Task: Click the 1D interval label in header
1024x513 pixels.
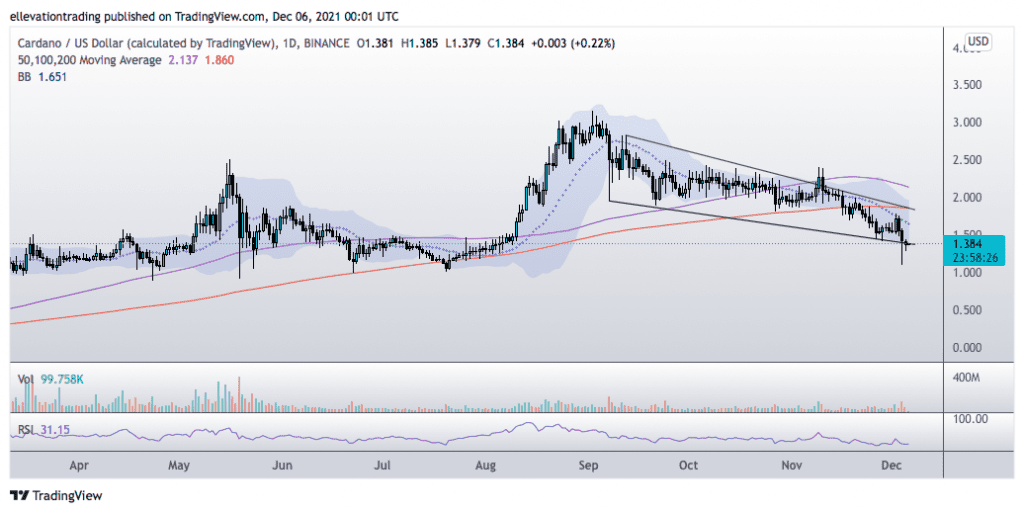Action: (x=291, y=44)
